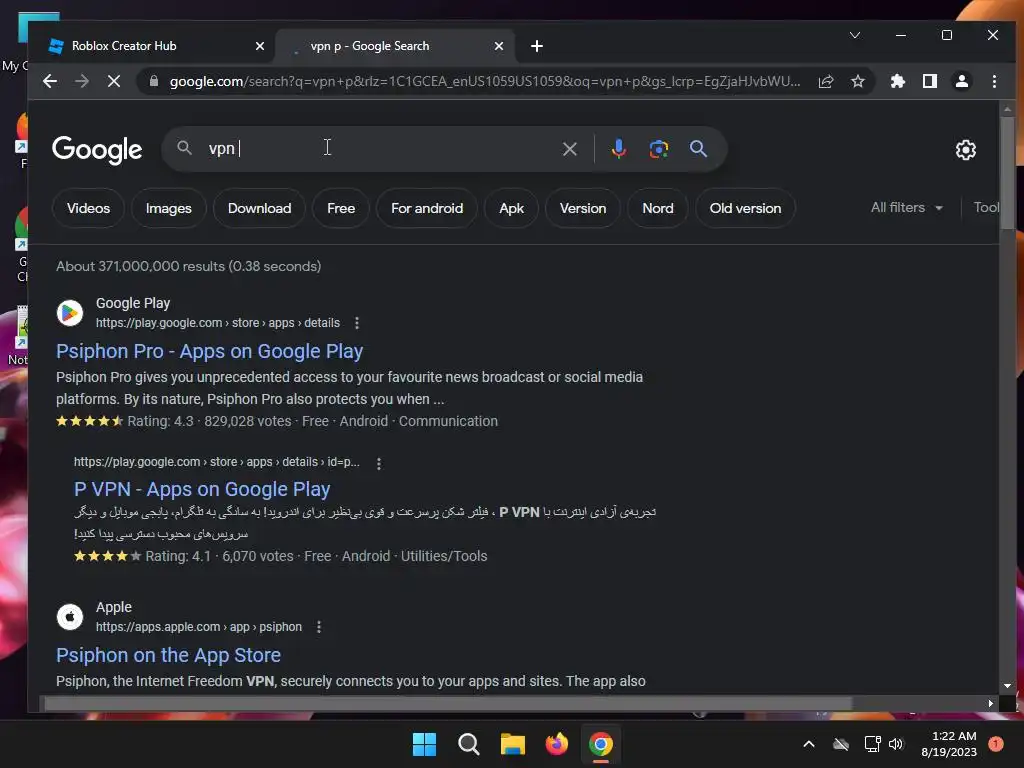Open more options for P VPN result
This screenshot has height=768, width=1024.
click(379, 463)
